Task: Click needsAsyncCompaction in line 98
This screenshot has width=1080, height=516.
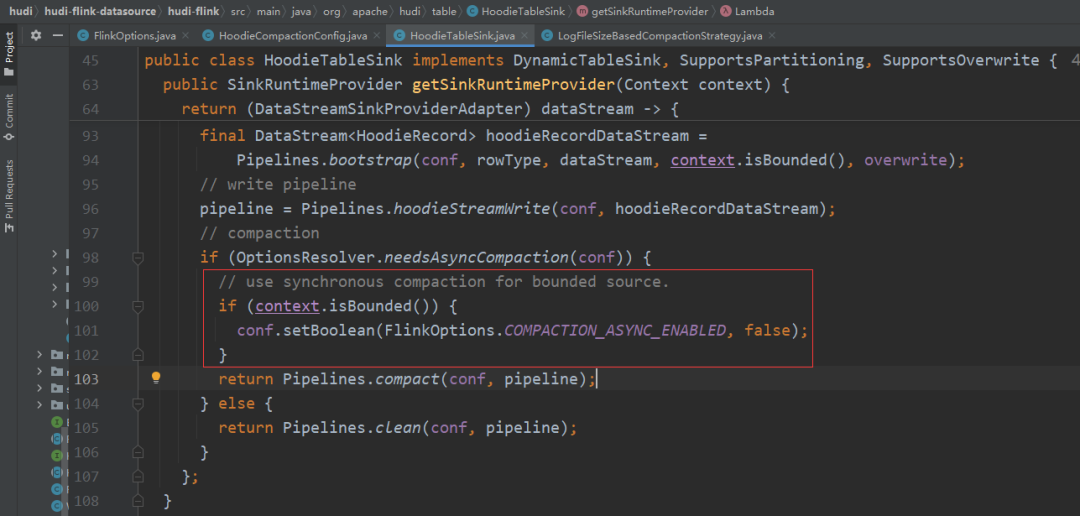Action: coord(475,258)
